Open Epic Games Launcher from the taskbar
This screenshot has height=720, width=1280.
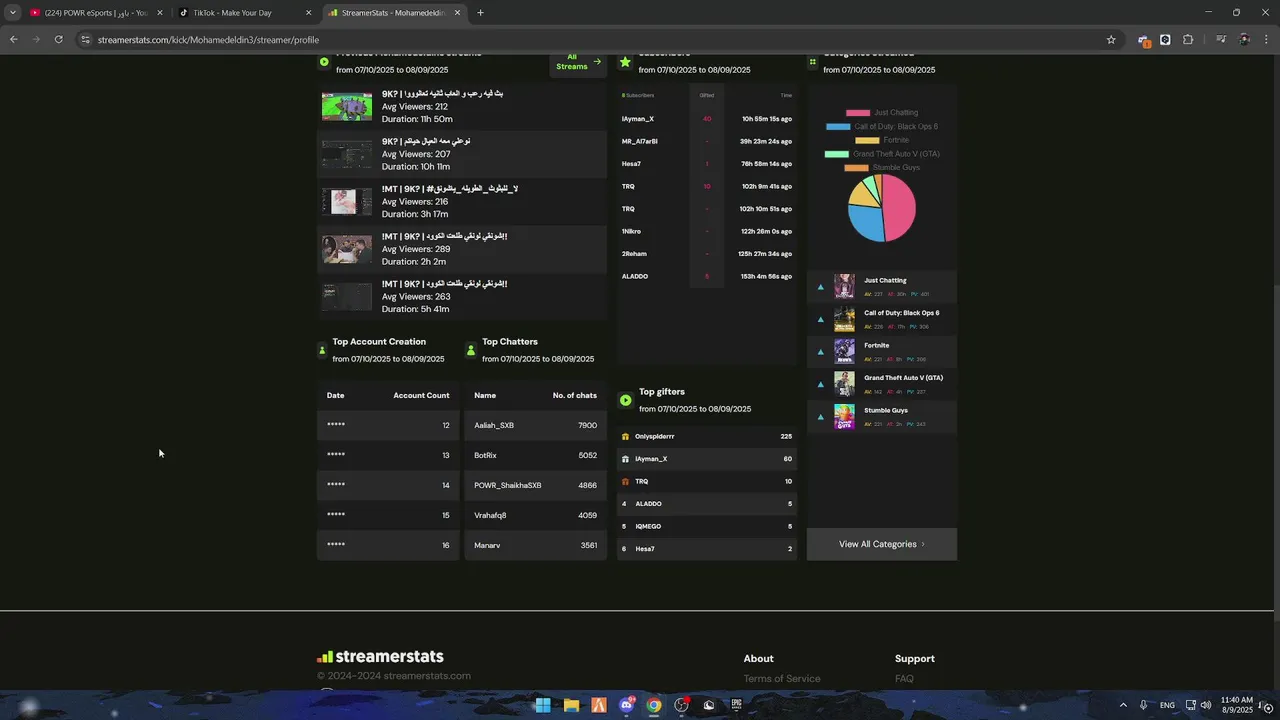[x=737, y=705]
